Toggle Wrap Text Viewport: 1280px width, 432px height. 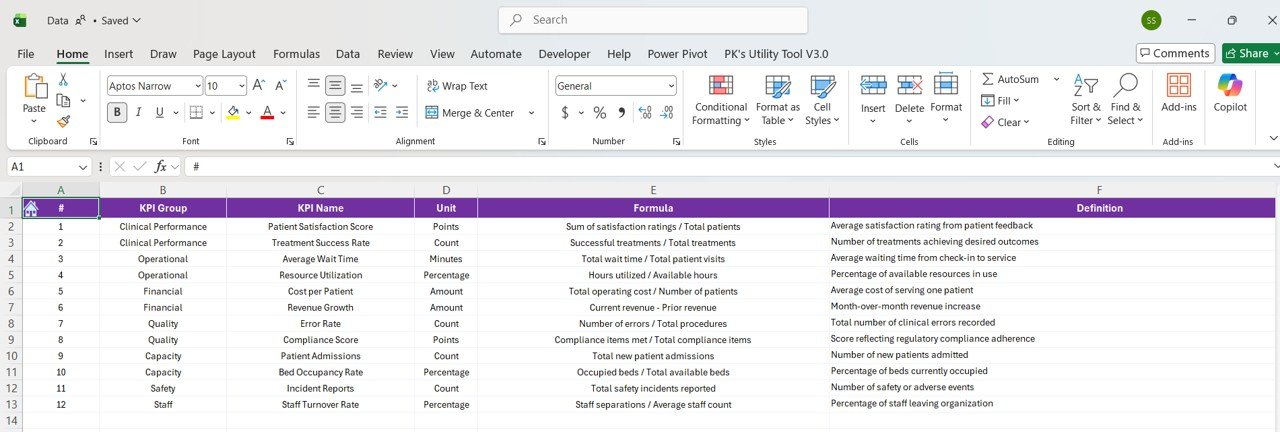457,86
